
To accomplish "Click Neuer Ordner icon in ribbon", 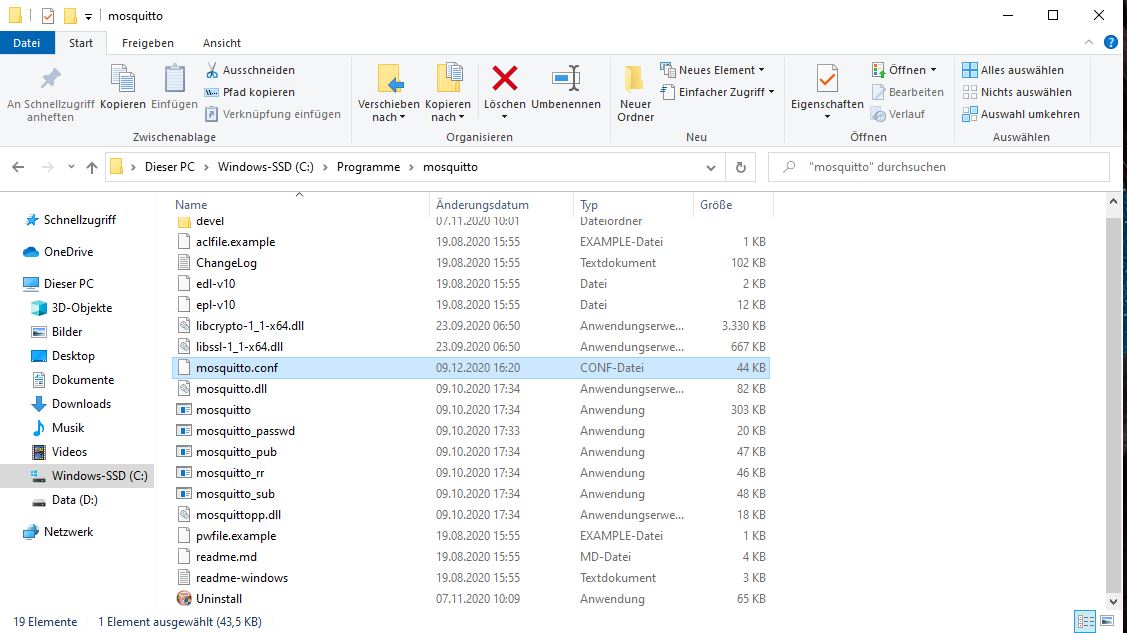I will pos(635,80).
